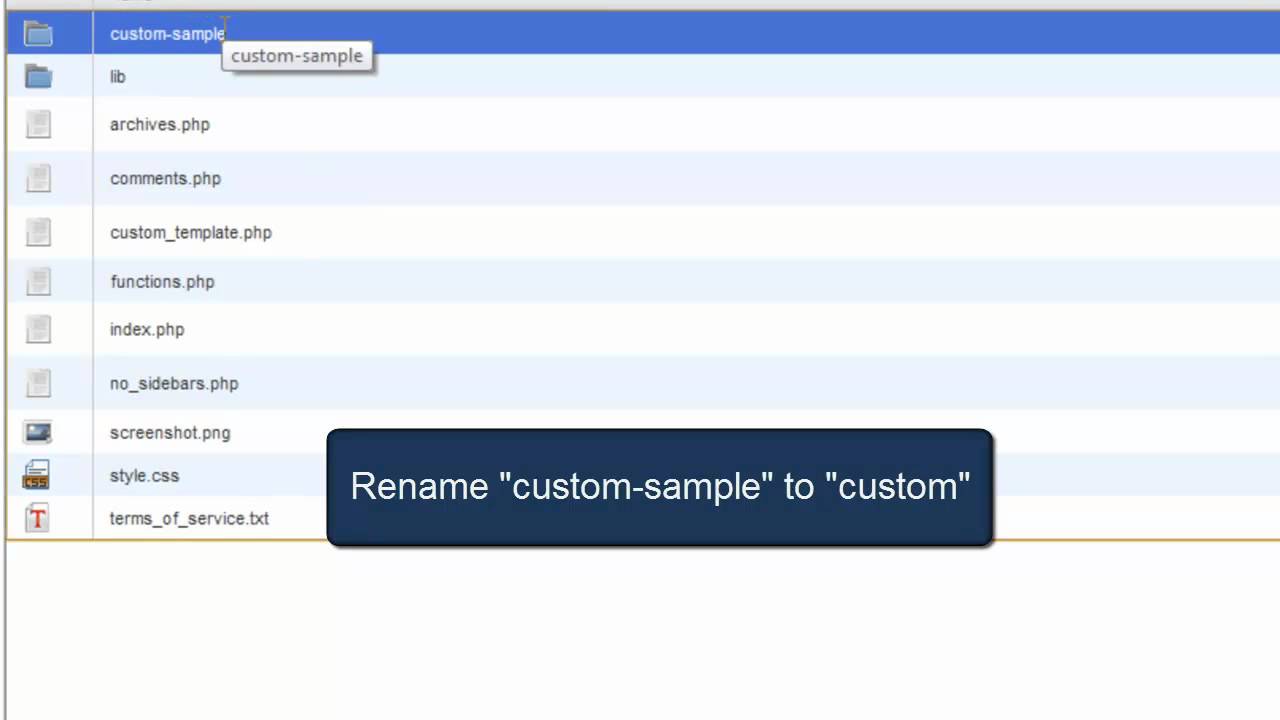Pick index.php from the list

[x=146, y=330]
